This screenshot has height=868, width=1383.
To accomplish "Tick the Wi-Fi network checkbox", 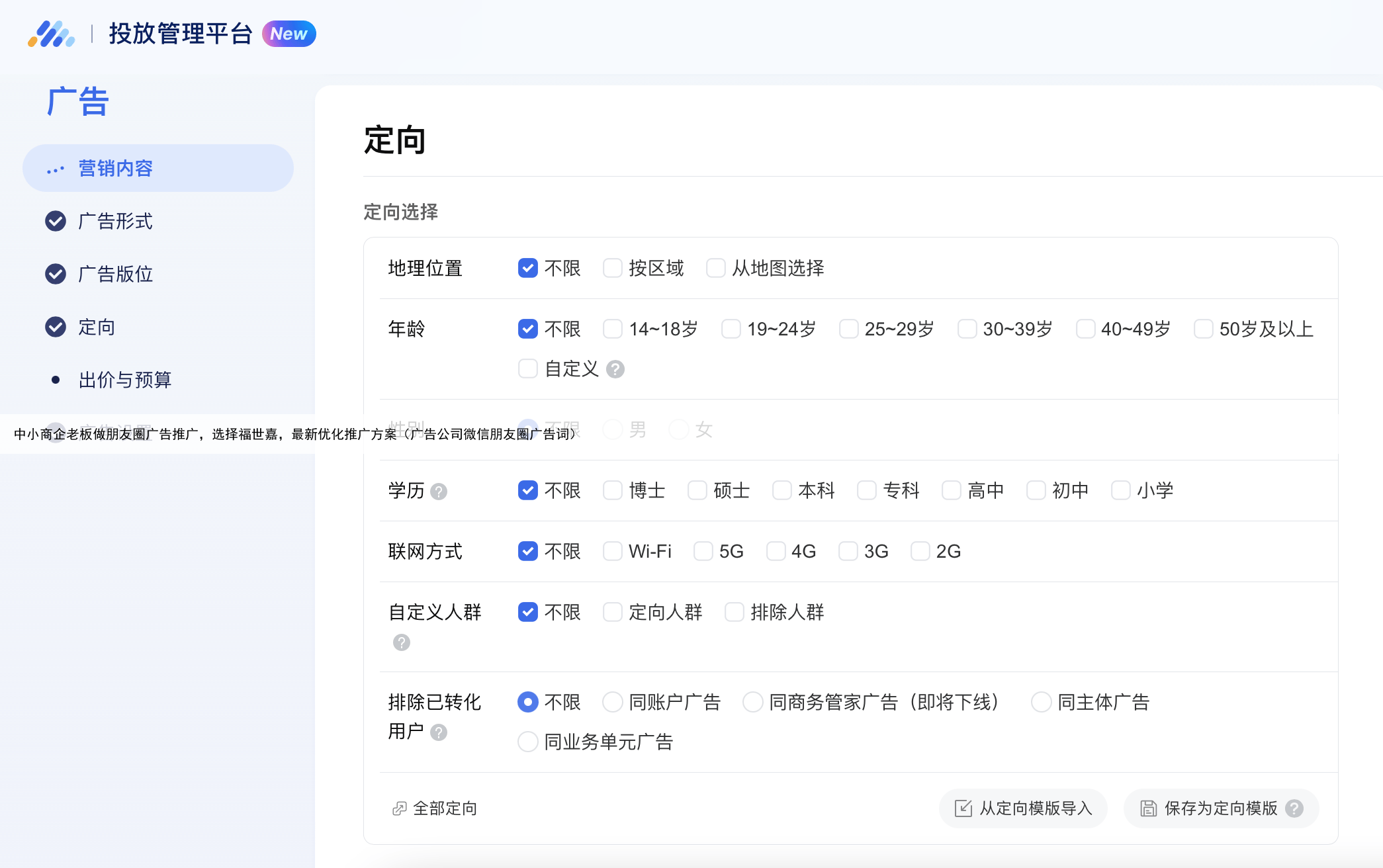I will [613, 551].
